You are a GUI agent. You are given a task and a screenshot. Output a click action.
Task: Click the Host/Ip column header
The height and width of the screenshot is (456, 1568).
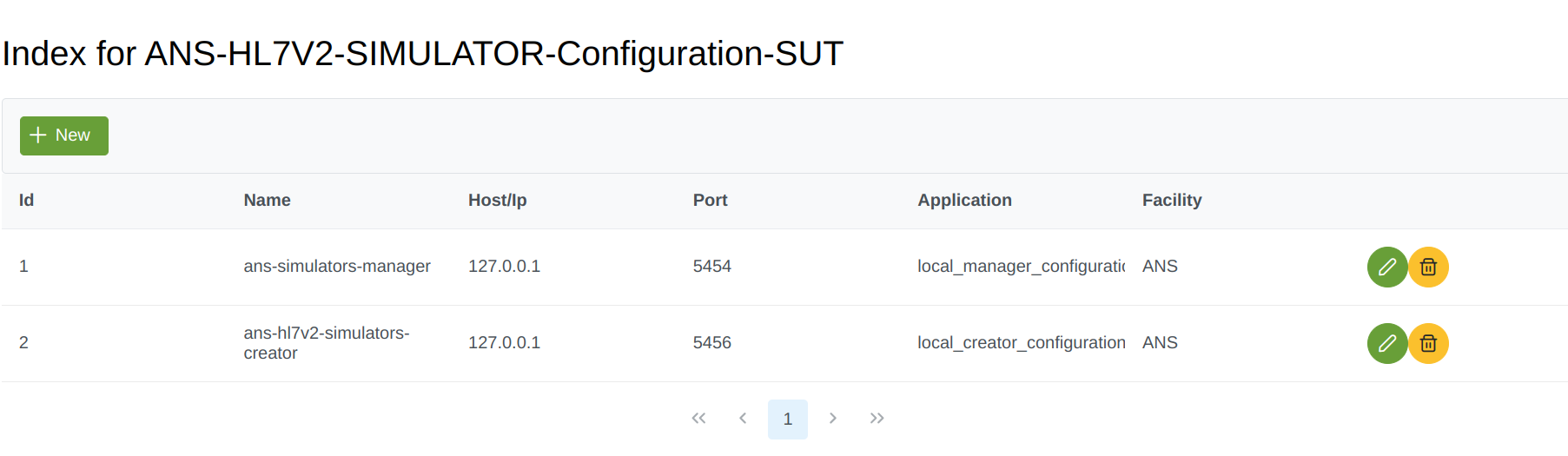tap(497, 201)
